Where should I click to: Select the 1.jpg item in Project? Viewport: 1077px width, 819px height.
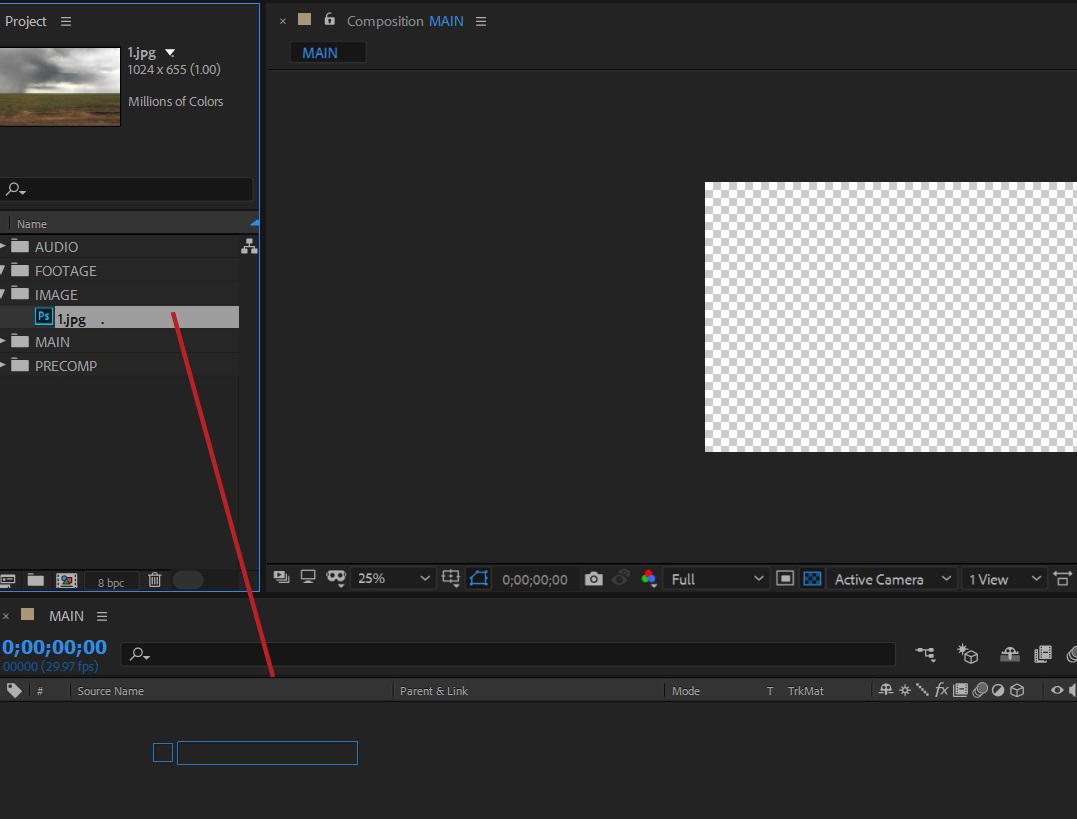(136, 317)
